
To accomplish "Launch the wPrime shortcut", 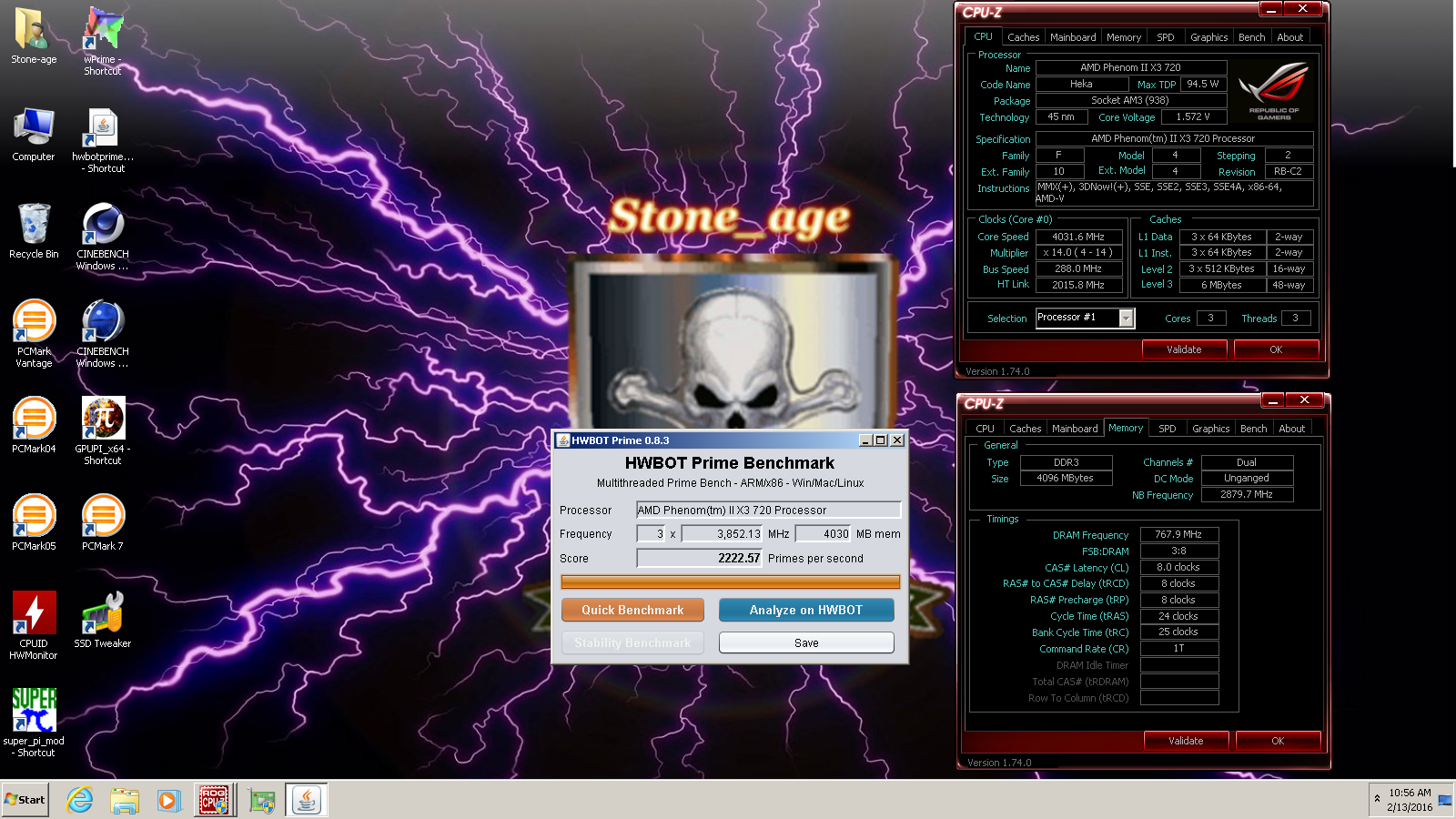I will (x=103, y=41).
